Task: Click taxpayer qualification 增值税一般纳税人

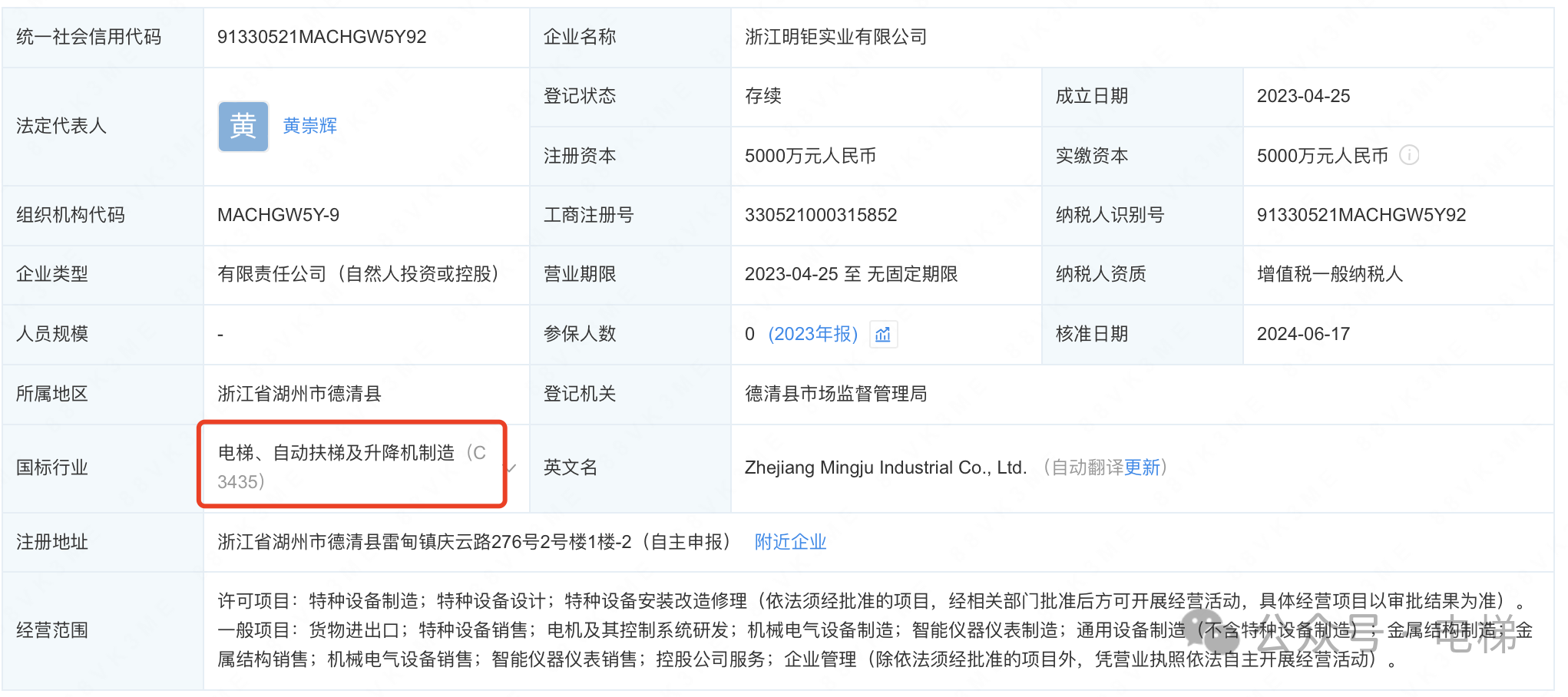Action: tap(1330, 274)
